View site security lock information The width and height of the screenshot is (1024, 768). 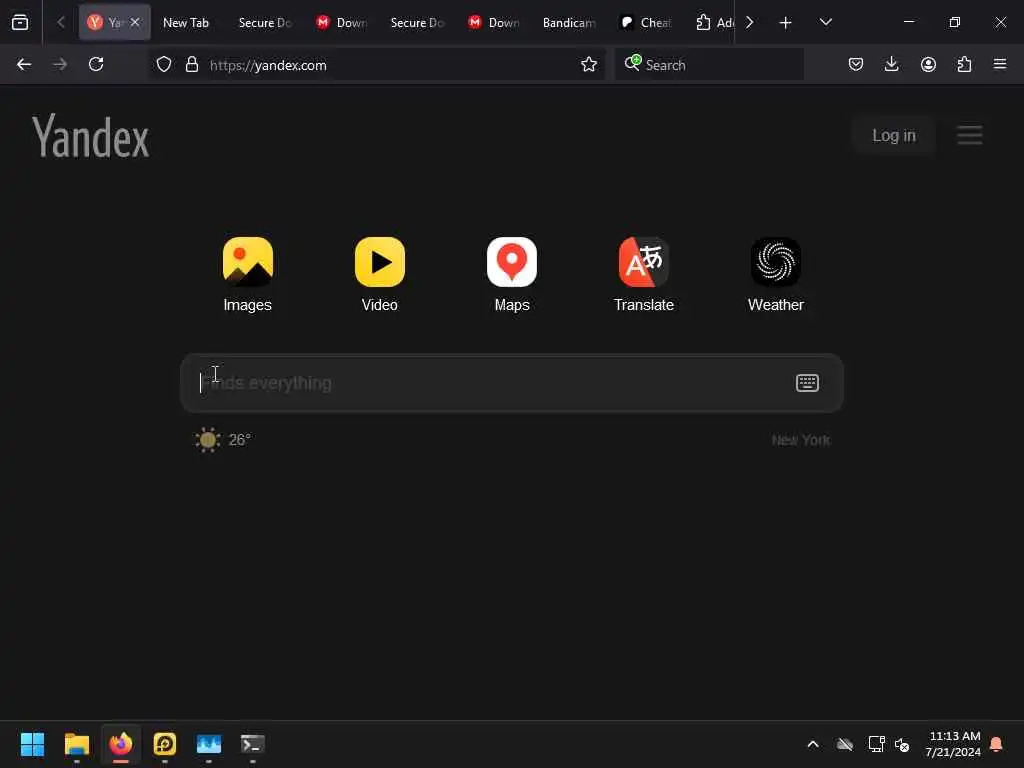tap(191, 64)
